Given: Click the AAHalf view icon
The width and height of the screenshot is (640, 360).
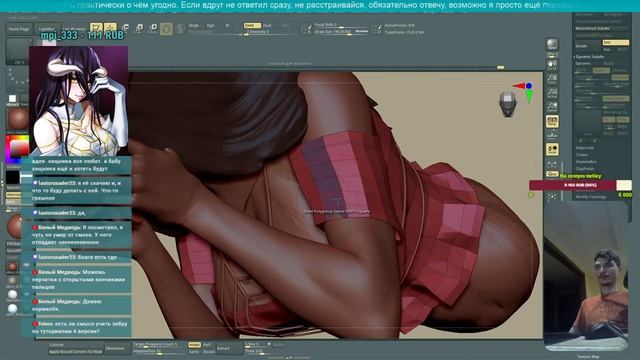Looking at the screenshot, I should (552, 108).
